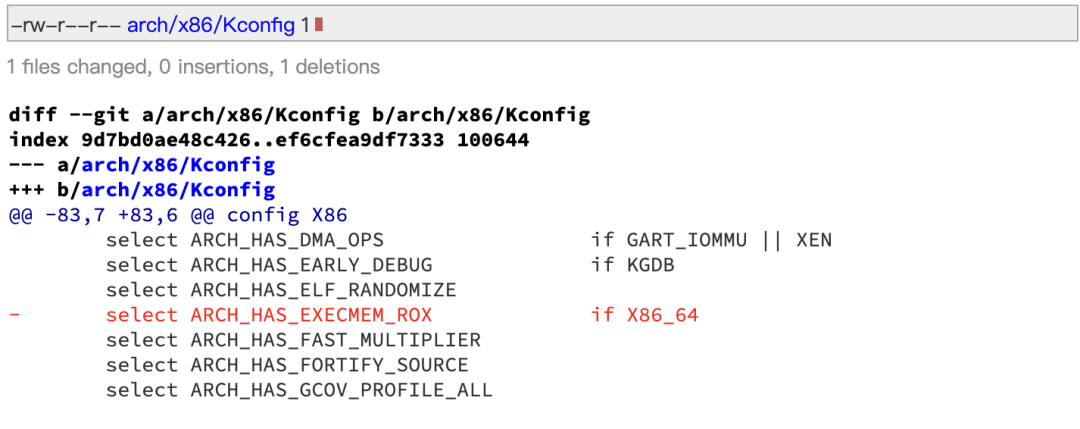
Task: Open the a/arch/x86/Kconfig old file link
Action: (x=178, y=165)
